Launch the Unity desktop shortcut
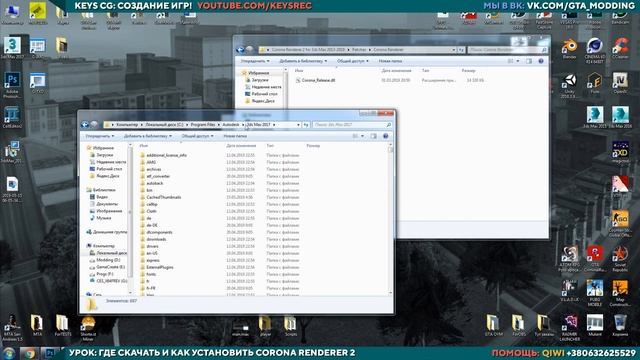 coord(569,85)
